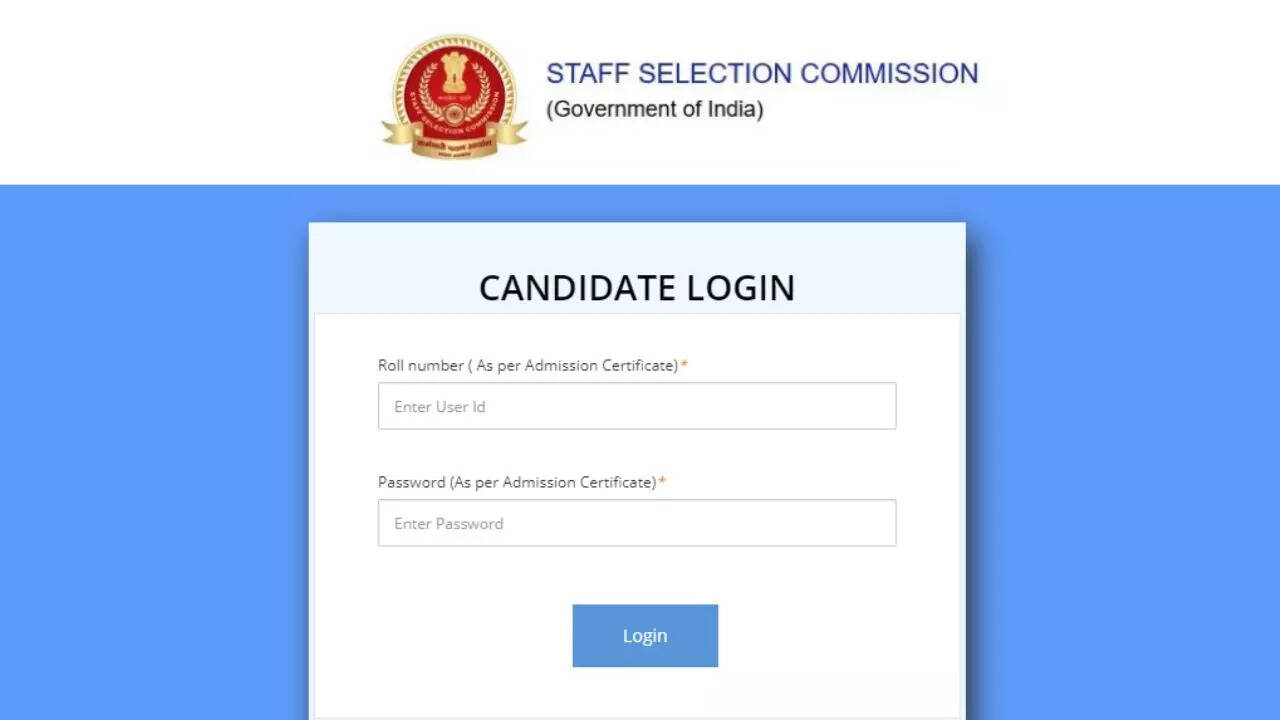Click the (Government of India) subtitle
Image resolution: width=1280 pixels, height=720 pixels.
[654, 109]
